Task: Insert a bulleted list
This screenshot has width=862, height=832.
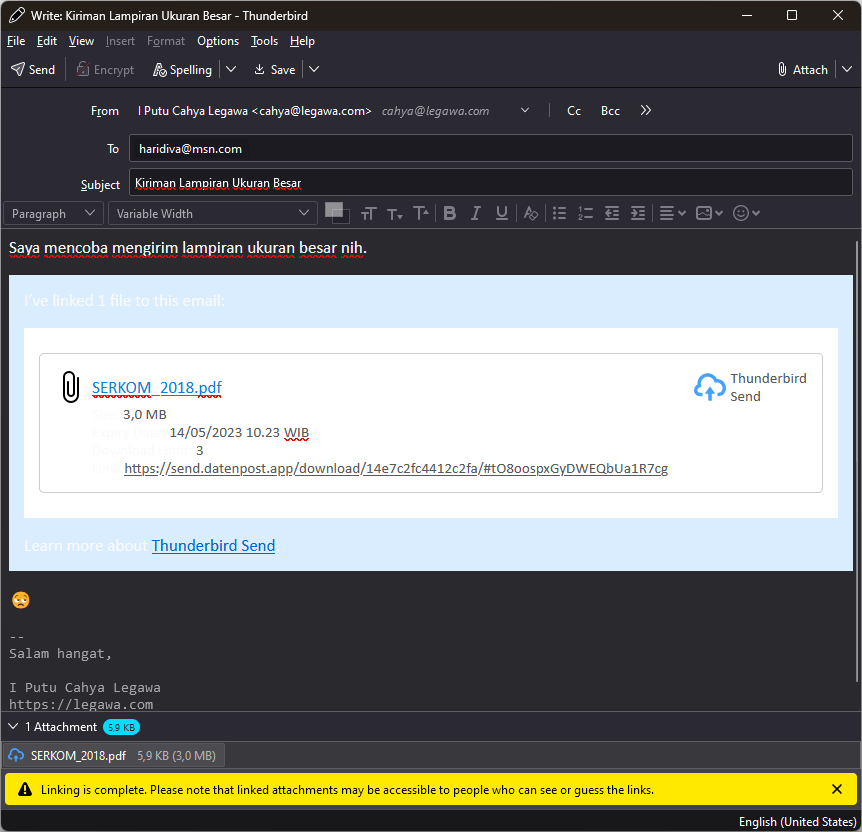Action: tap(559, 213)
